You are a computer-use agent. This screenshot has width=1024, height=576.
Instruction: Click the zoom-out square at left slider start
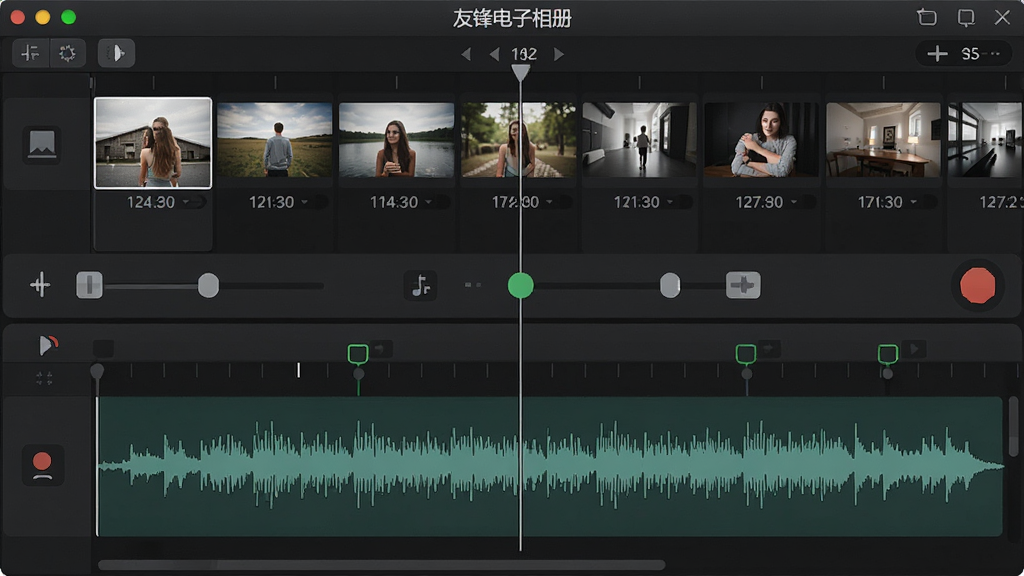point(89,285)
